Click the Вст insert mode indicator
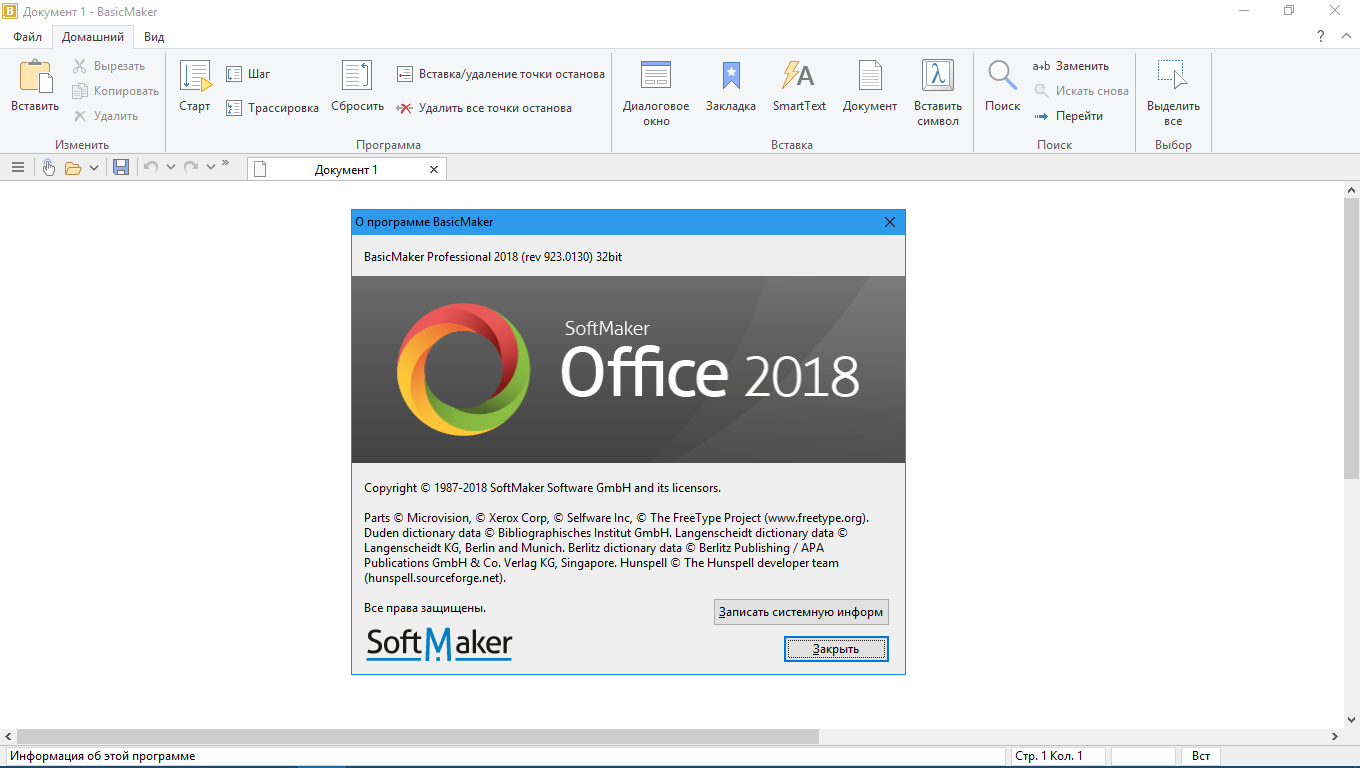 (1202, 756)
